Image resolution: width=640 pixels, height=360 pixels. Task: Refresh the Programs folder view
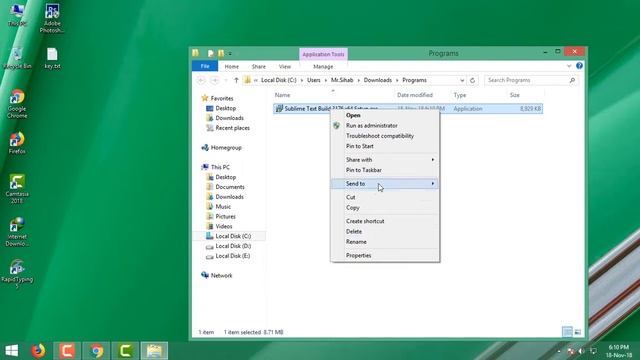pyautogui.click(x=472, y=80)
